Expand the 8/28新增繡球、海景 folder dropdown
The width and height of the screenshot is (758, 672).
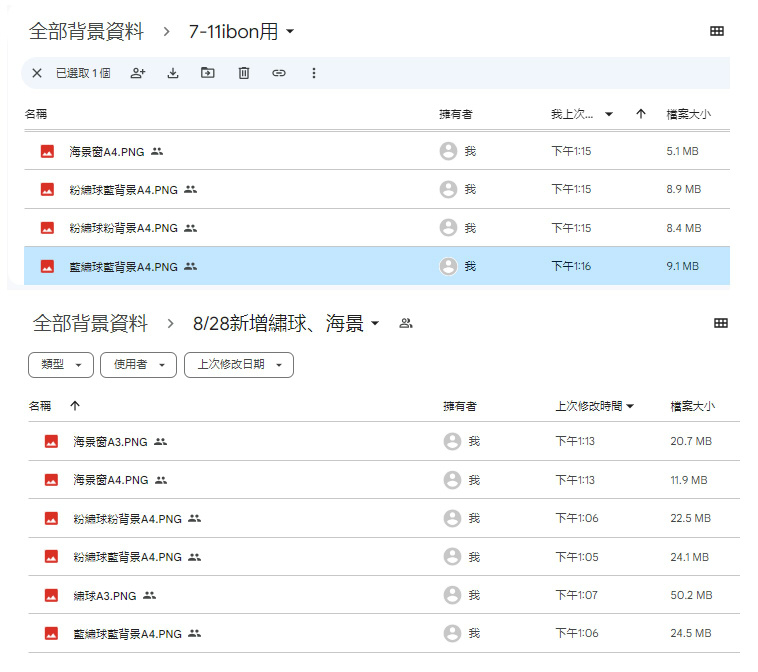click(375, 323)
